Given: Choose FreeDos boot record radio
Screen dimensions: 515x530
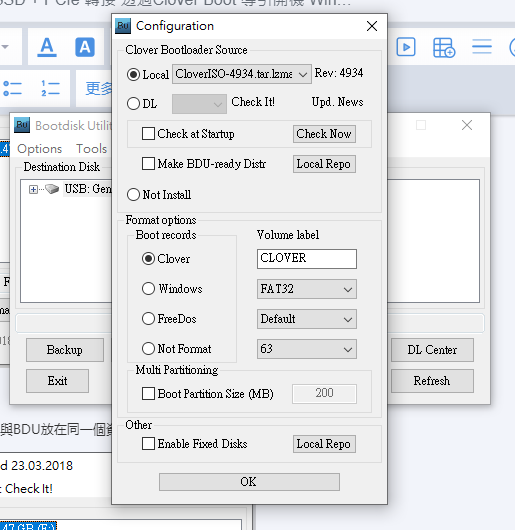Looking at the screenshot, I should [148, 318].
